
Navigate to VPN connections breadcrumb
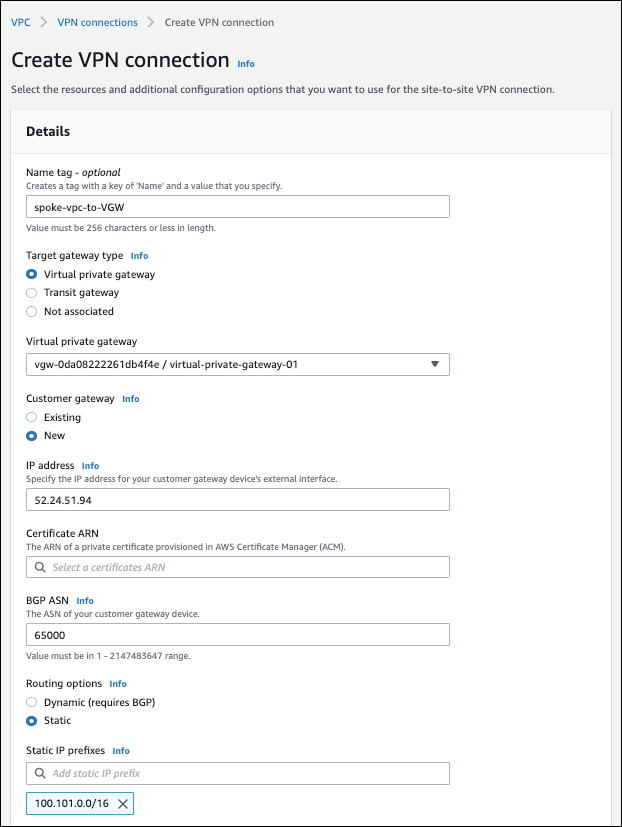click(x=96, y=22)
